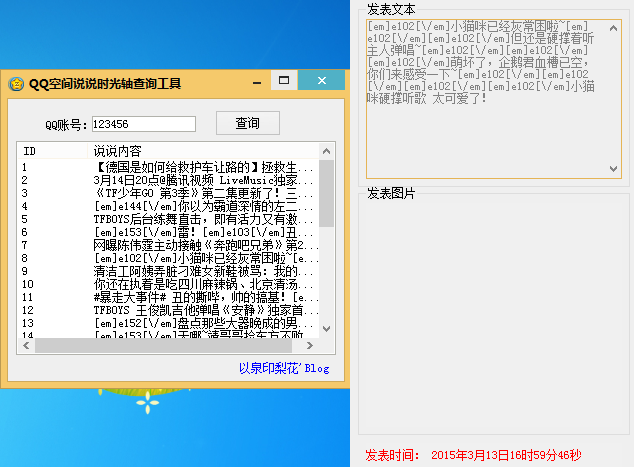Click the QQ penguin app icon in title bar

(16, 84)
